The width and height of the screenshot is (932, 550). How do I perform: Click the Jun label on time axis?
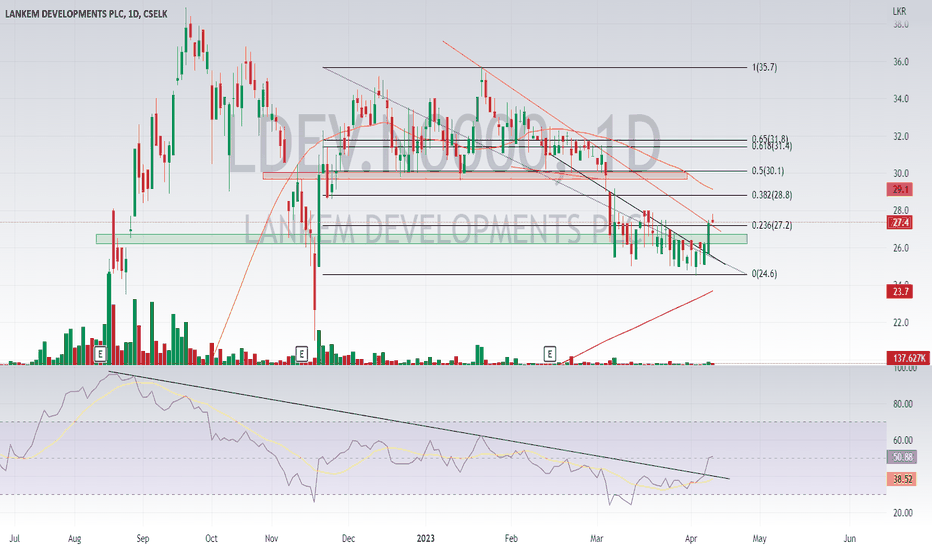click(850, 539)
